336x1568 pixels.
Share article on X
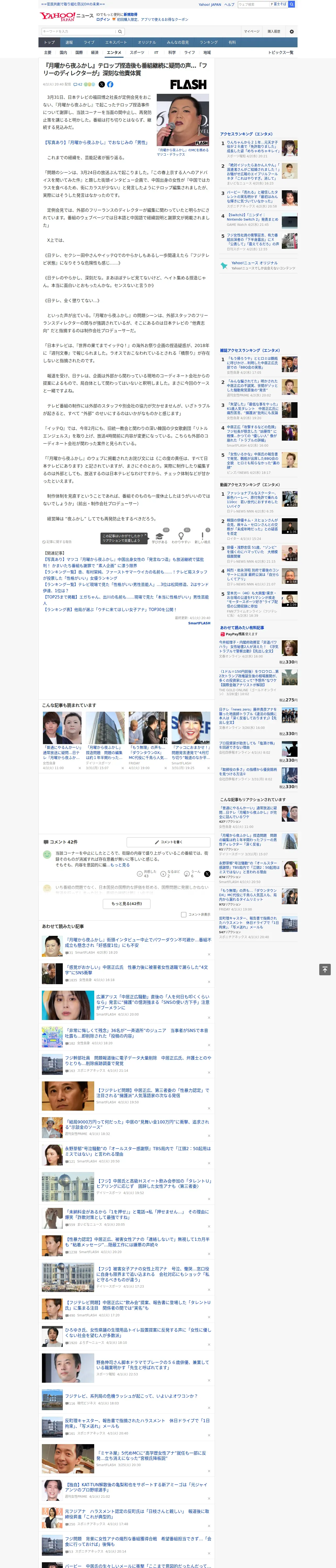coord(102,85)
